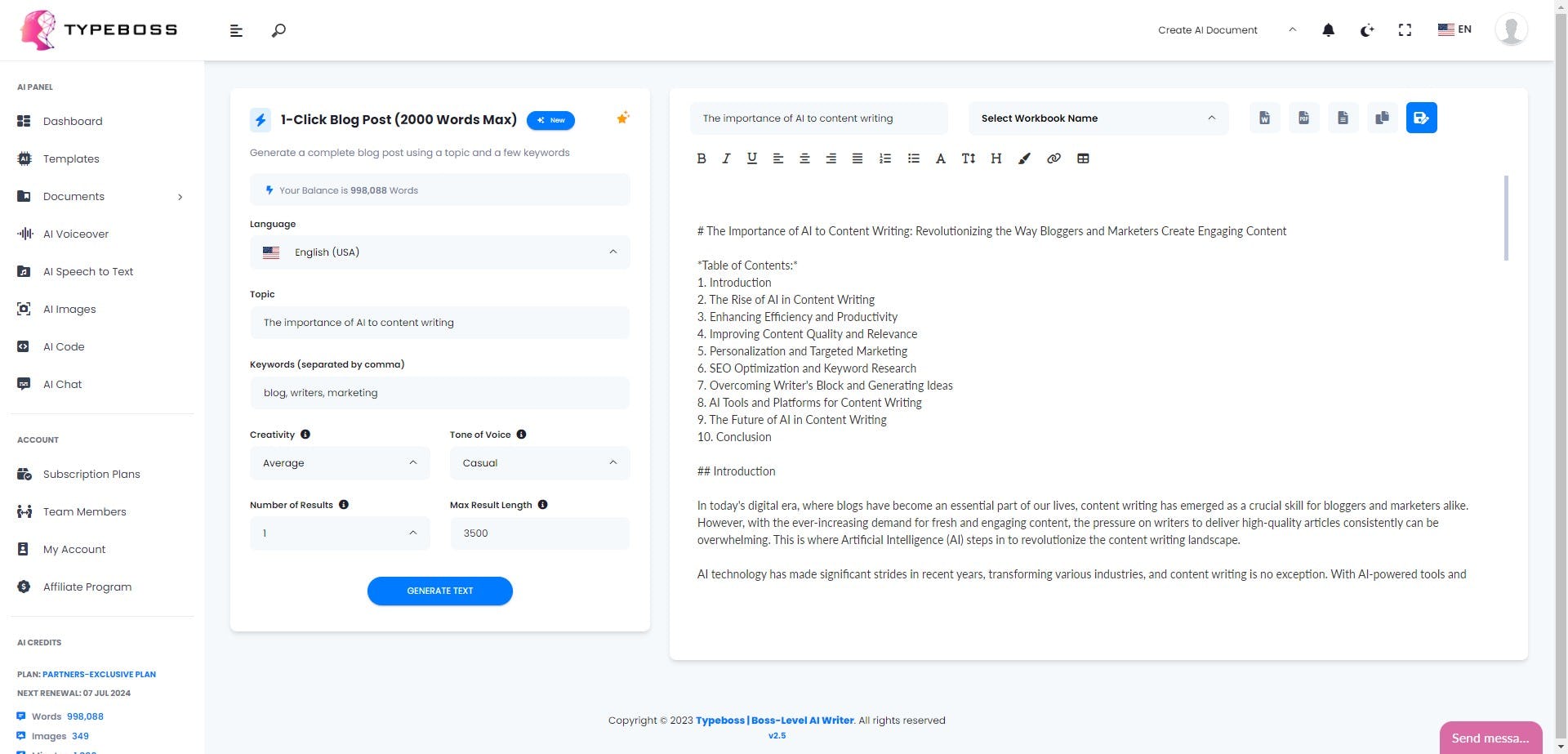The image size is (1568, 754).
Task: Copy generated text to clipboard
Action: coord(1382,118)
